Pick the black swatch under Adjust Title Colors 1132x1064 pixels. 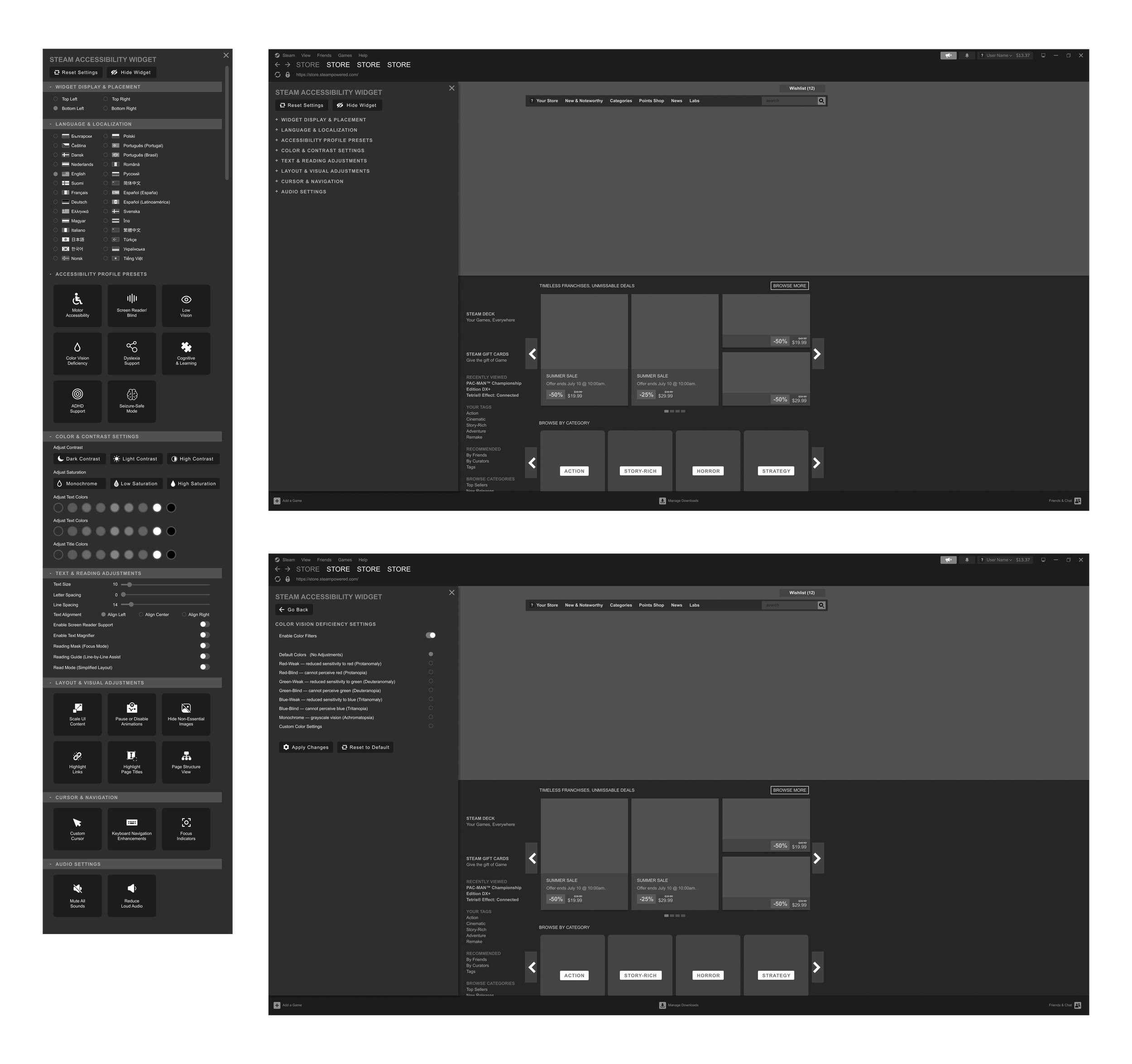(x=171, y=555)
